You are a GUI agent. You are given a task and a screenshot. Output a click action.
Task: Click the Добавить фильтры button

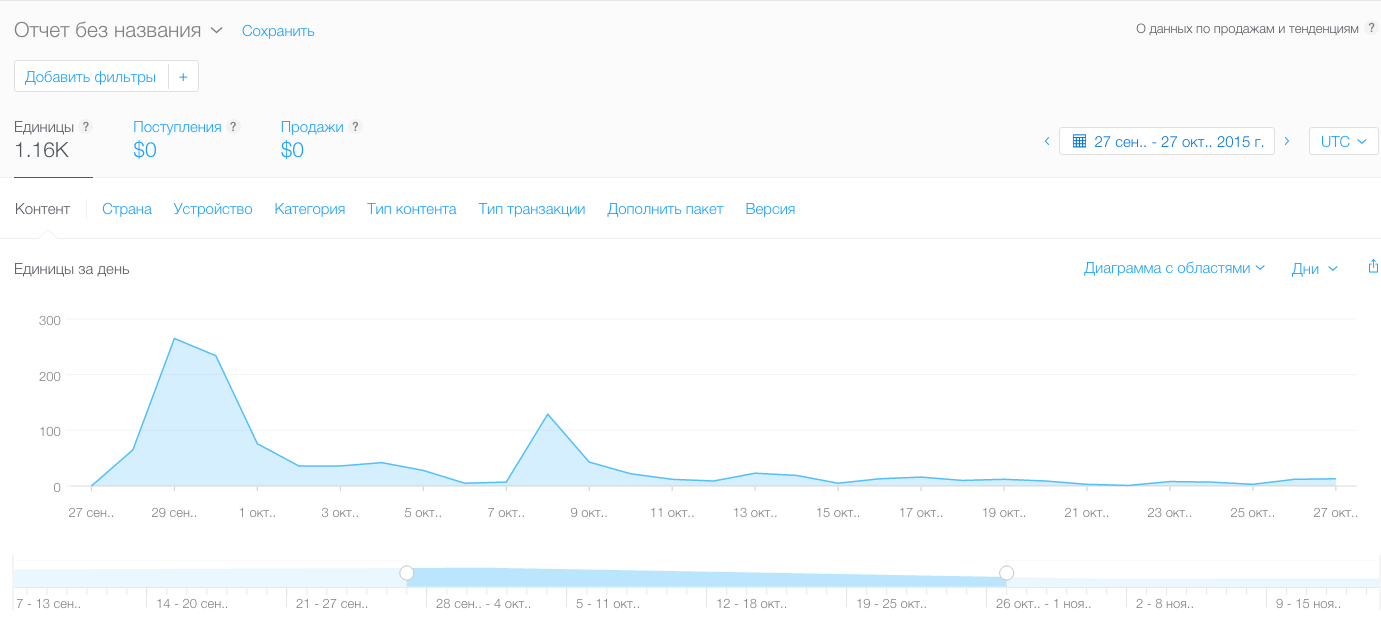coord(91,77)
